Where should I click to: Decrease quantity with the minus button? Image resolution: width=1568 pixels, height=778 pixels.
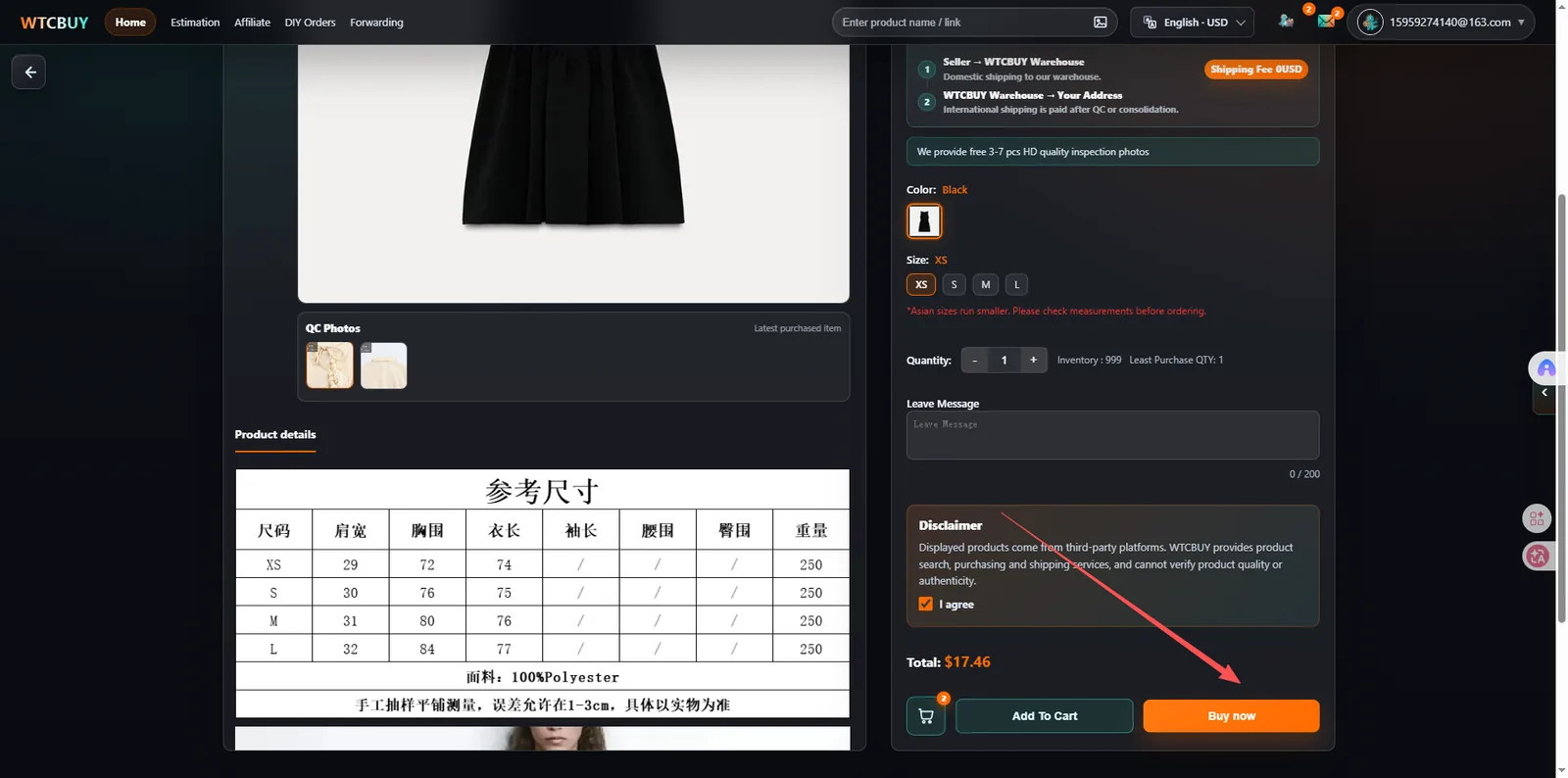(975, 361)
